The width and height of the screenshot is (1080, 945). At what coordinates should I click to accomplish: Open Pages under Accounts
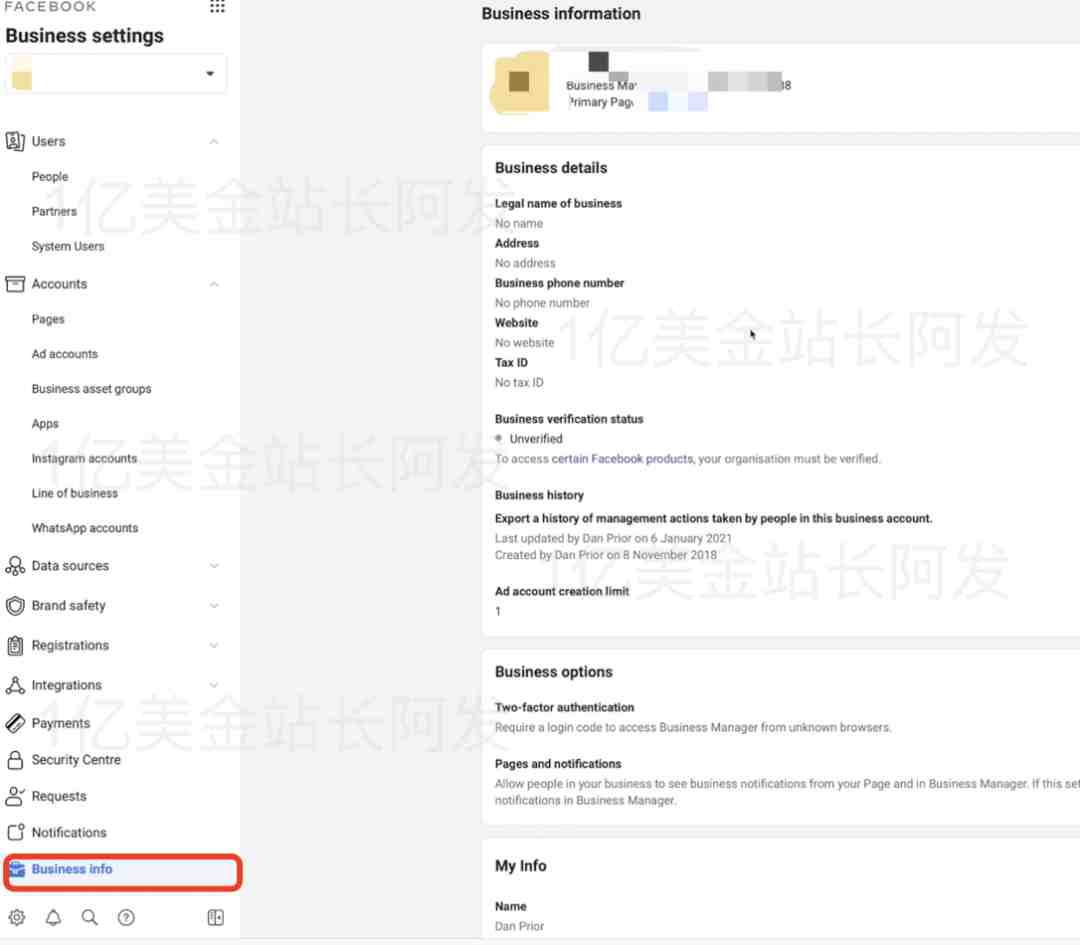(48, 320)
